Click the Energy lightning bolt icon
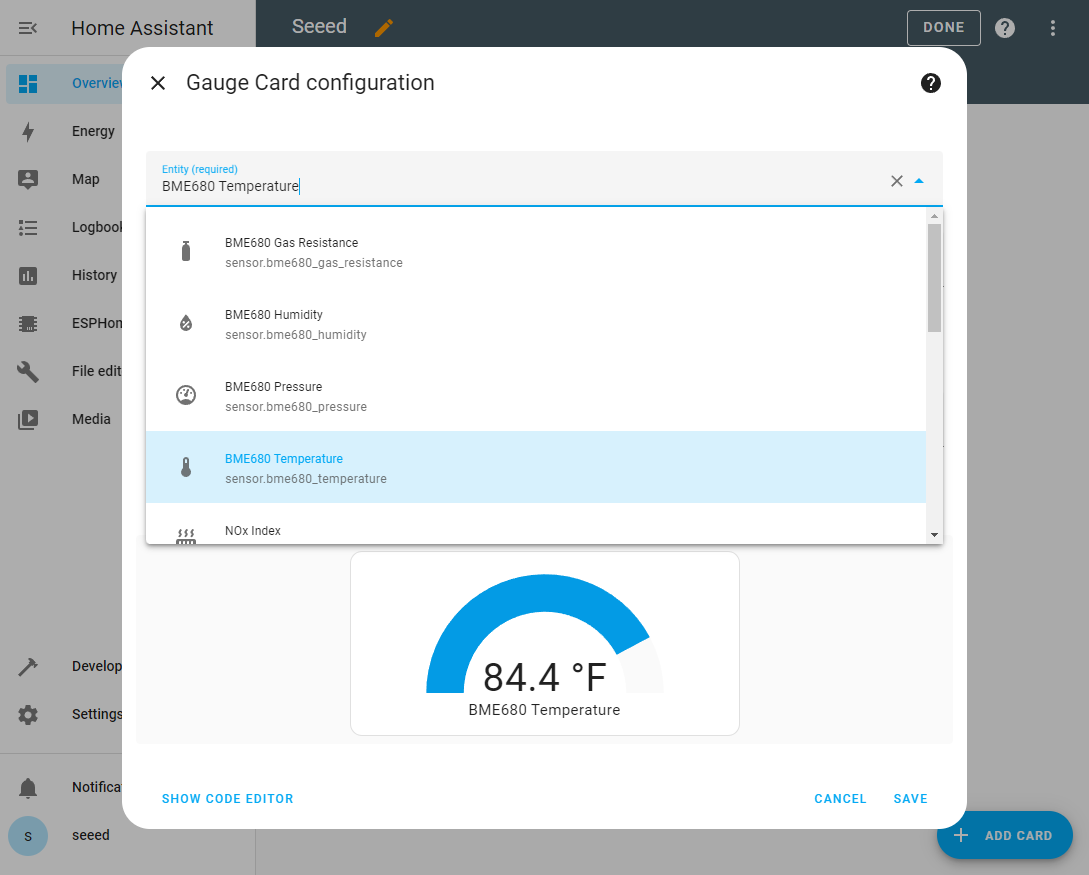 point(28,131)
